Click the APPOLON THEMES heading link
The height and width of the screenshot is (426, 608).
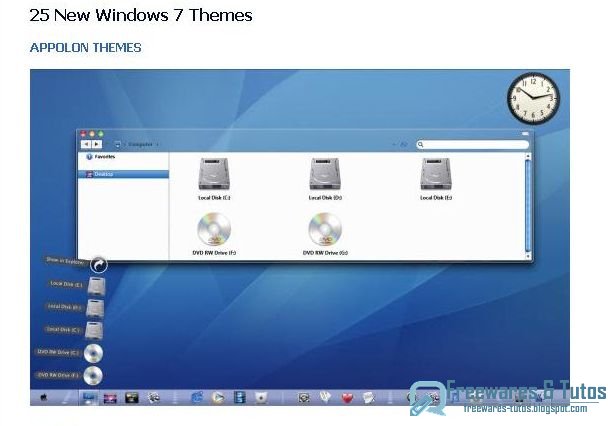click(86, 48)
